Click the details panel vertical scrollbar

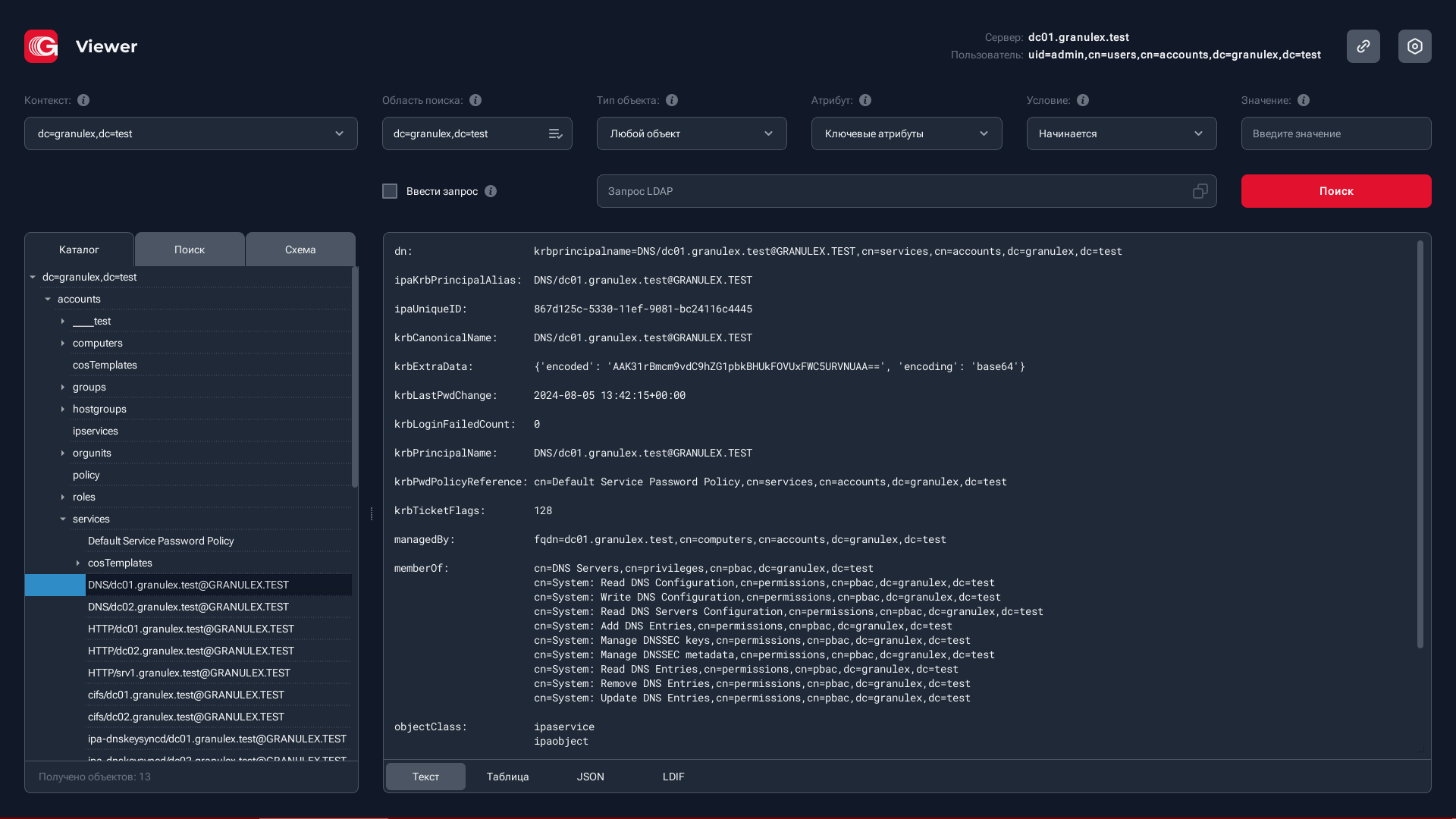tap(1420, 444)
